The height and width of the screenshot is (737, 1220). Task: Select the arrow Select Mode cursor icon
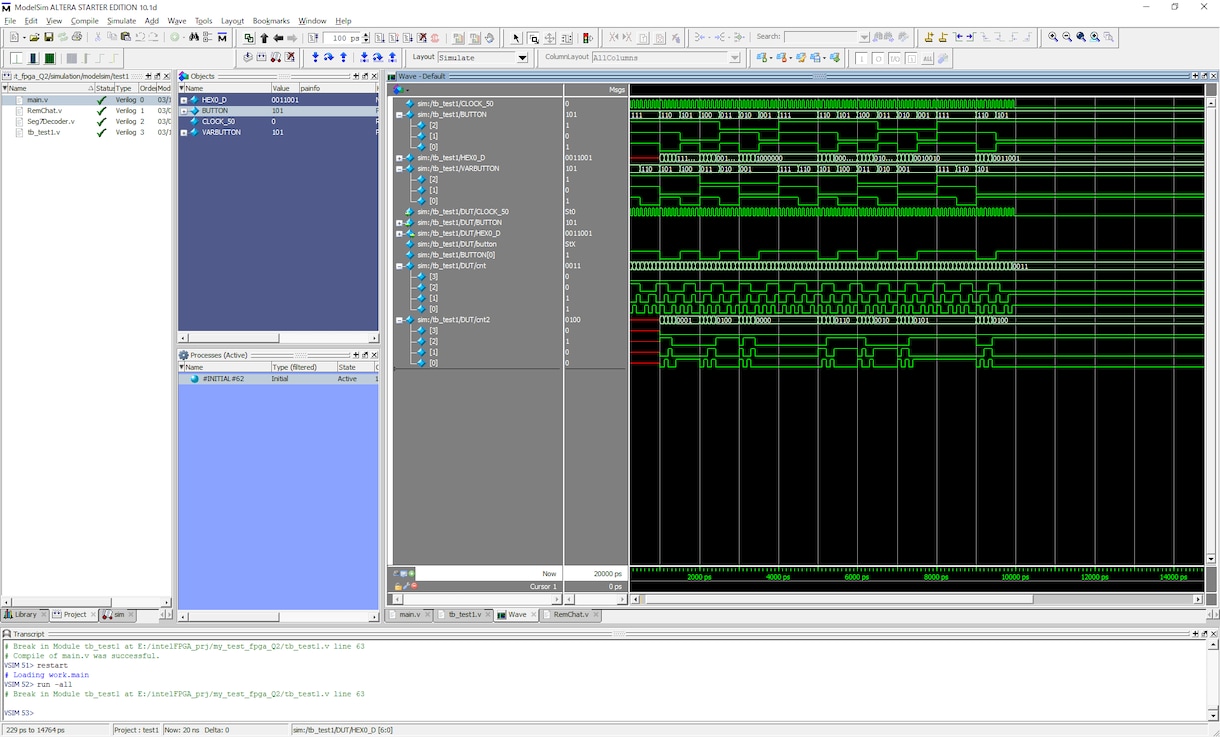coord(517,38)
